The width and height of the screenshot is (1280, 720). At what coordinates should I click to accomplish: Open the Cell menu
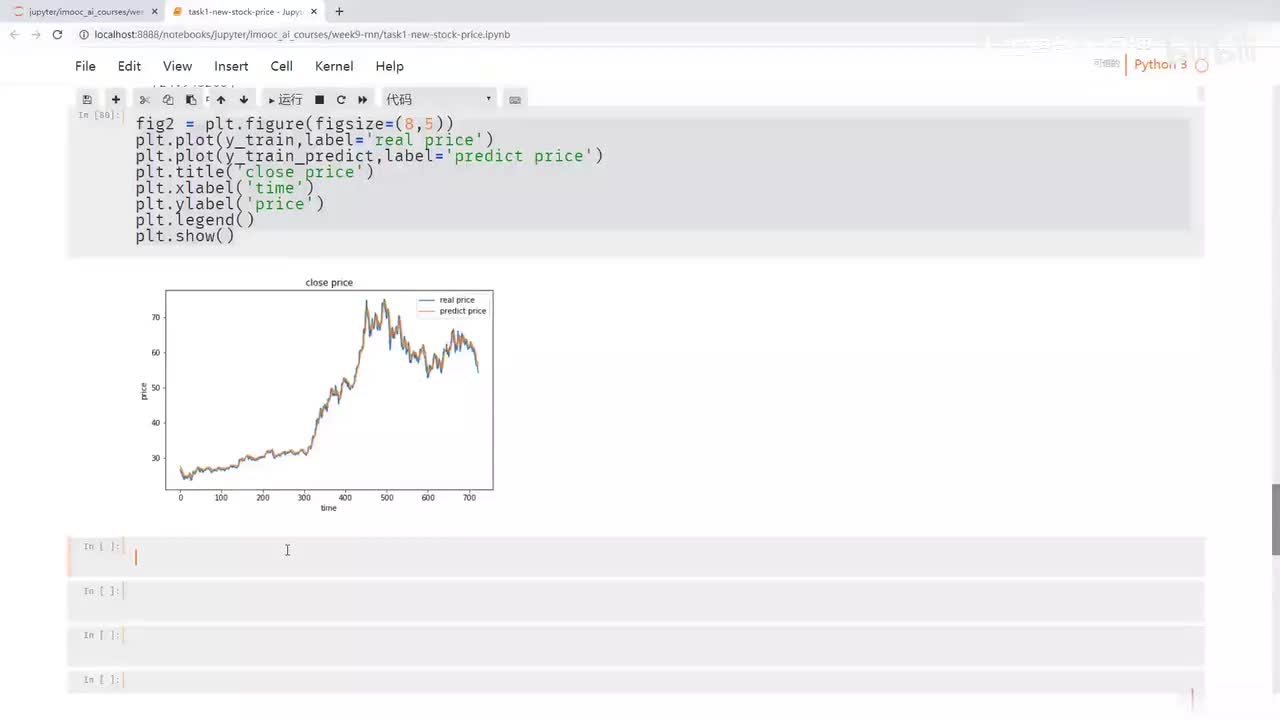click(282, 66)
